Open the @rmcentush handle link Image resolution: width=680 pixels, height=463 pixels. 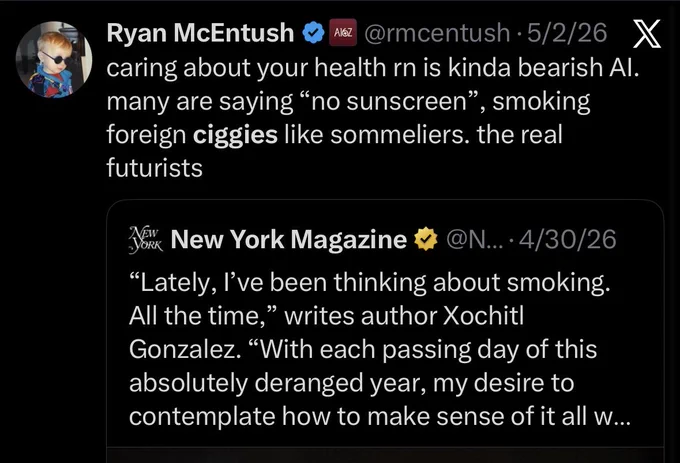click(x=437, y=33)
